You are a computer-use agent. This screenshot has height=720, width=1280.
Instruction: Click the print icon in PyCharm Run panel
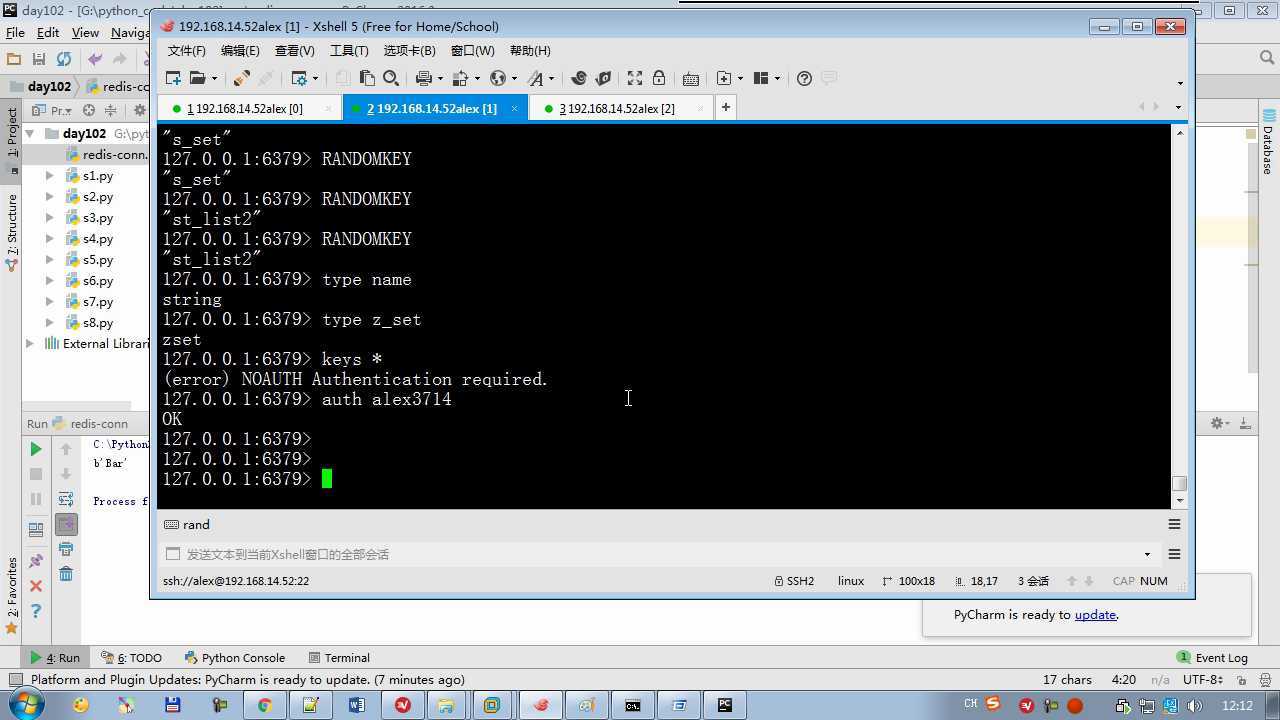point(66,549)
